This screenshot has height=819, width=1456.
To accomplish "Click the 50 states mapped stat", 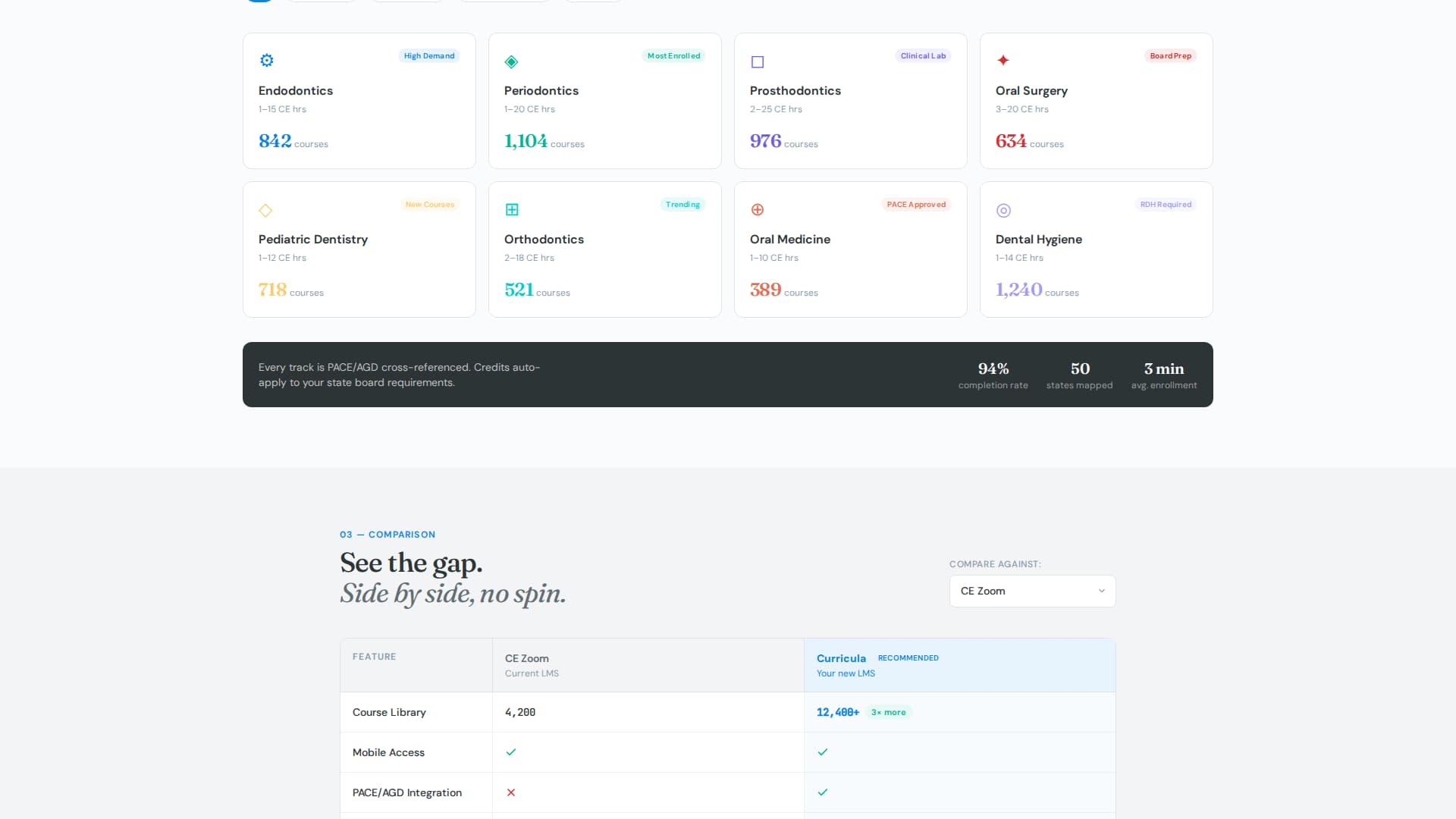I will (x=1080, y=375).
